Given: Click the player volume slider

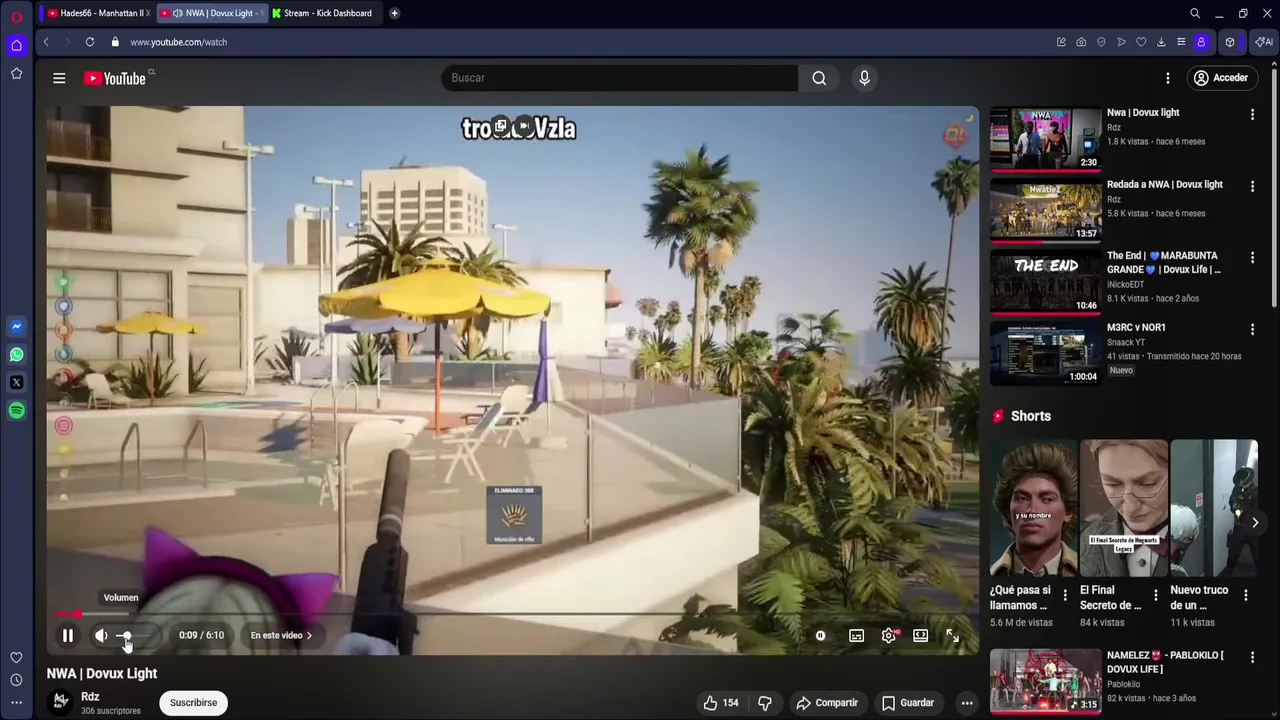Looking at the screenshot, I should click(x=138, y=636).
